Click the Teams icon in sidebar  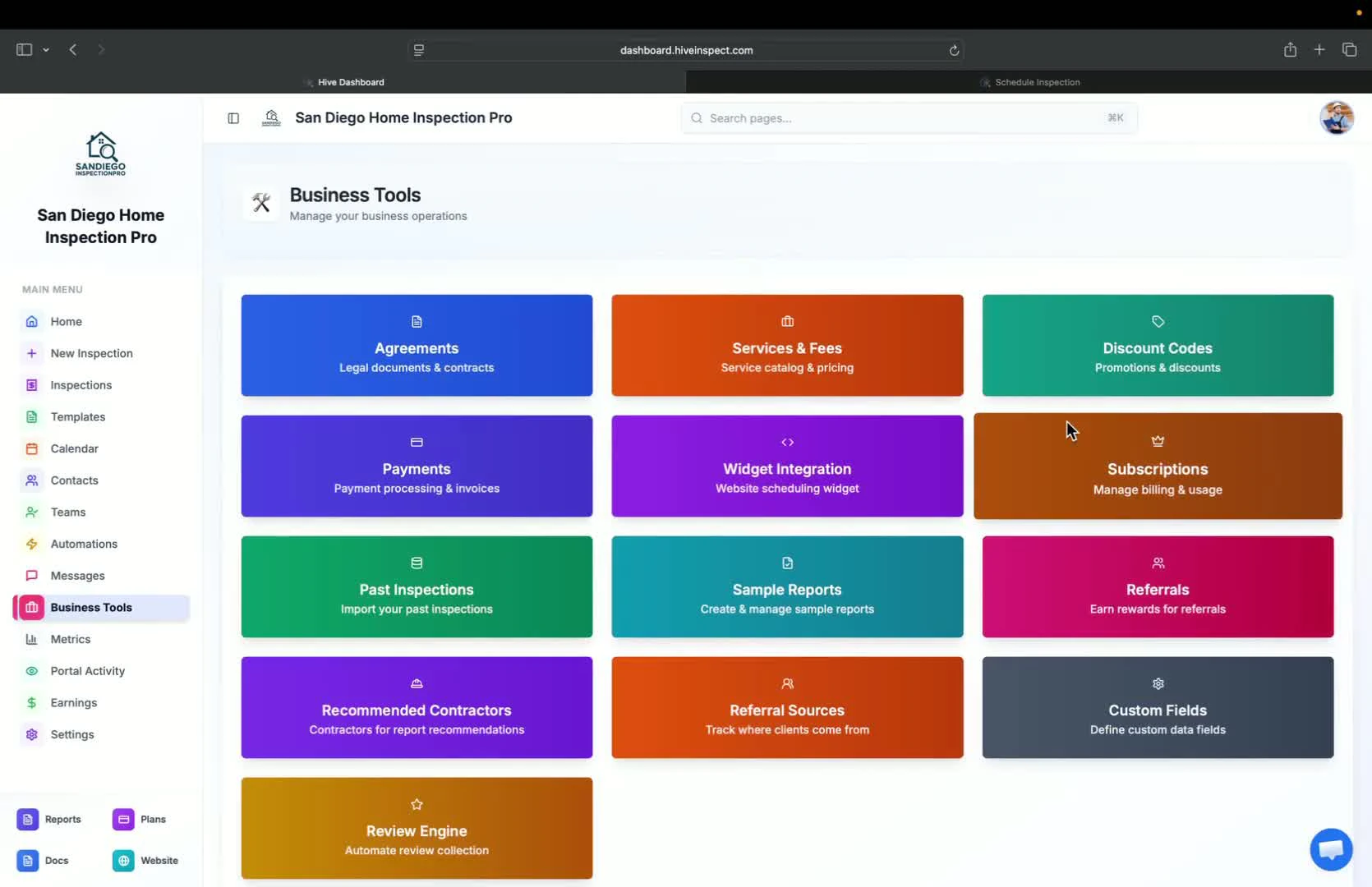point(31,512)
